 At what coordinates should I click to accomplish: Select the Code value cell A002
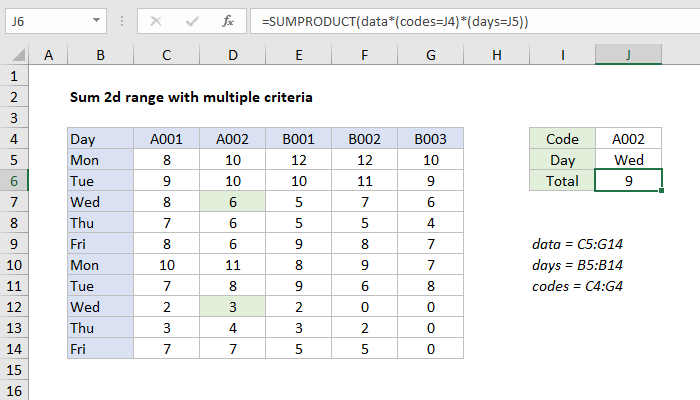(x=628, y=139)
